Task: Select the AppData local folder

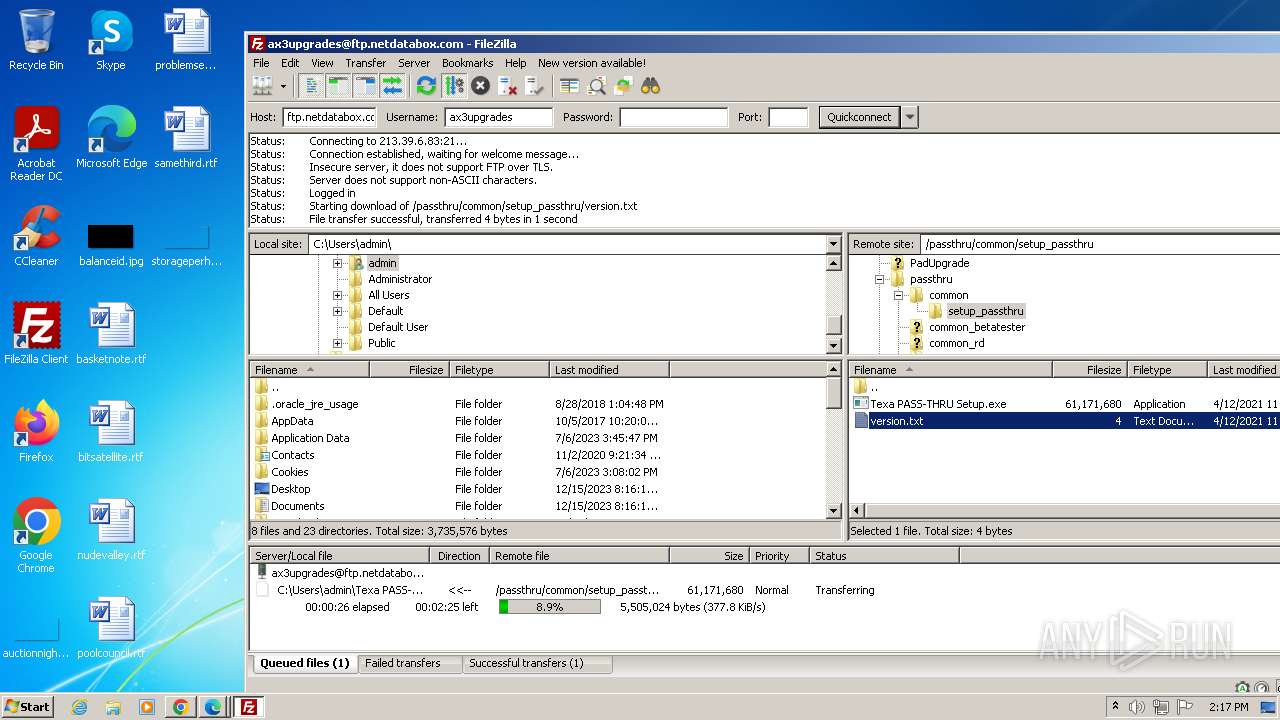Action: 292,421
